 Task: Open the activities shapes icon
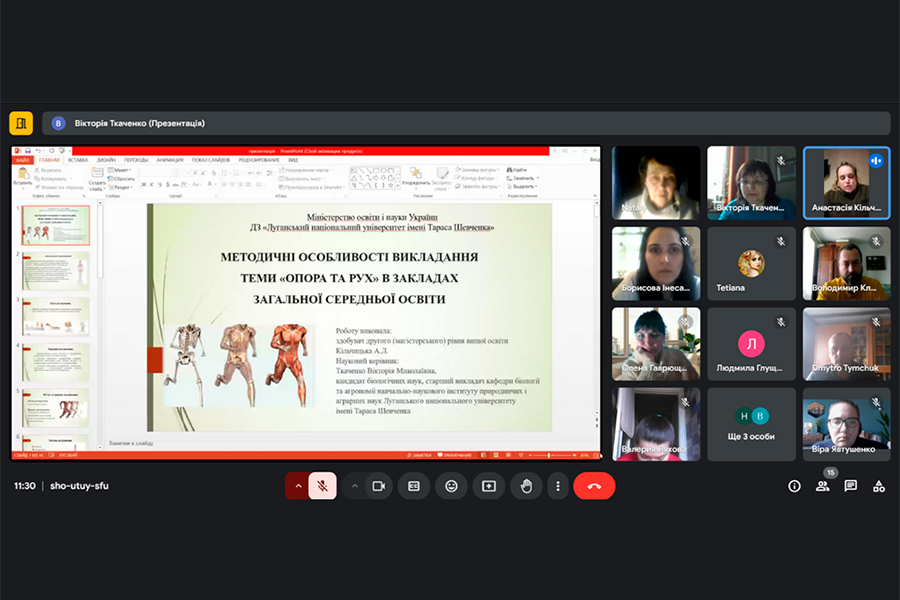pyautogui.click(x=879, y=486)
